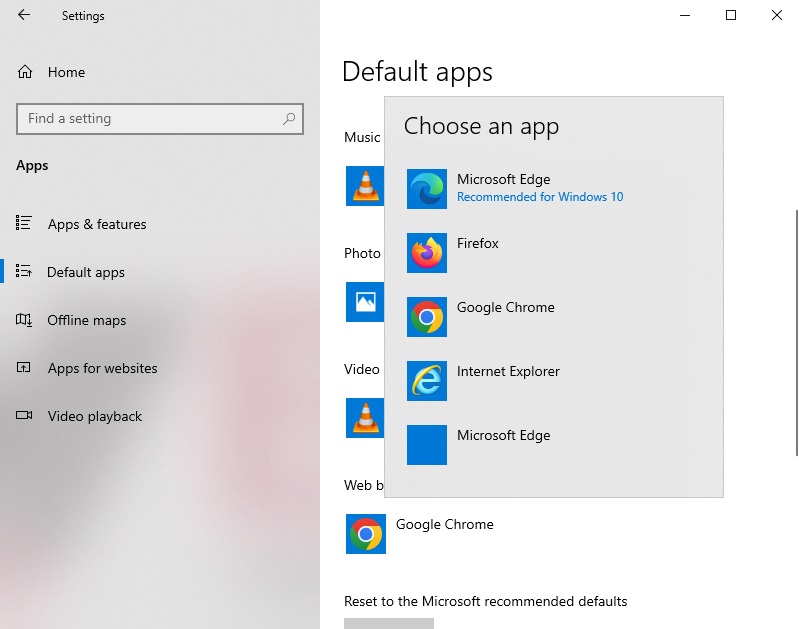Viewport: 799px width, 629px height.
Task: Click the Recommended for Windows 10 text
Action: 540,197
